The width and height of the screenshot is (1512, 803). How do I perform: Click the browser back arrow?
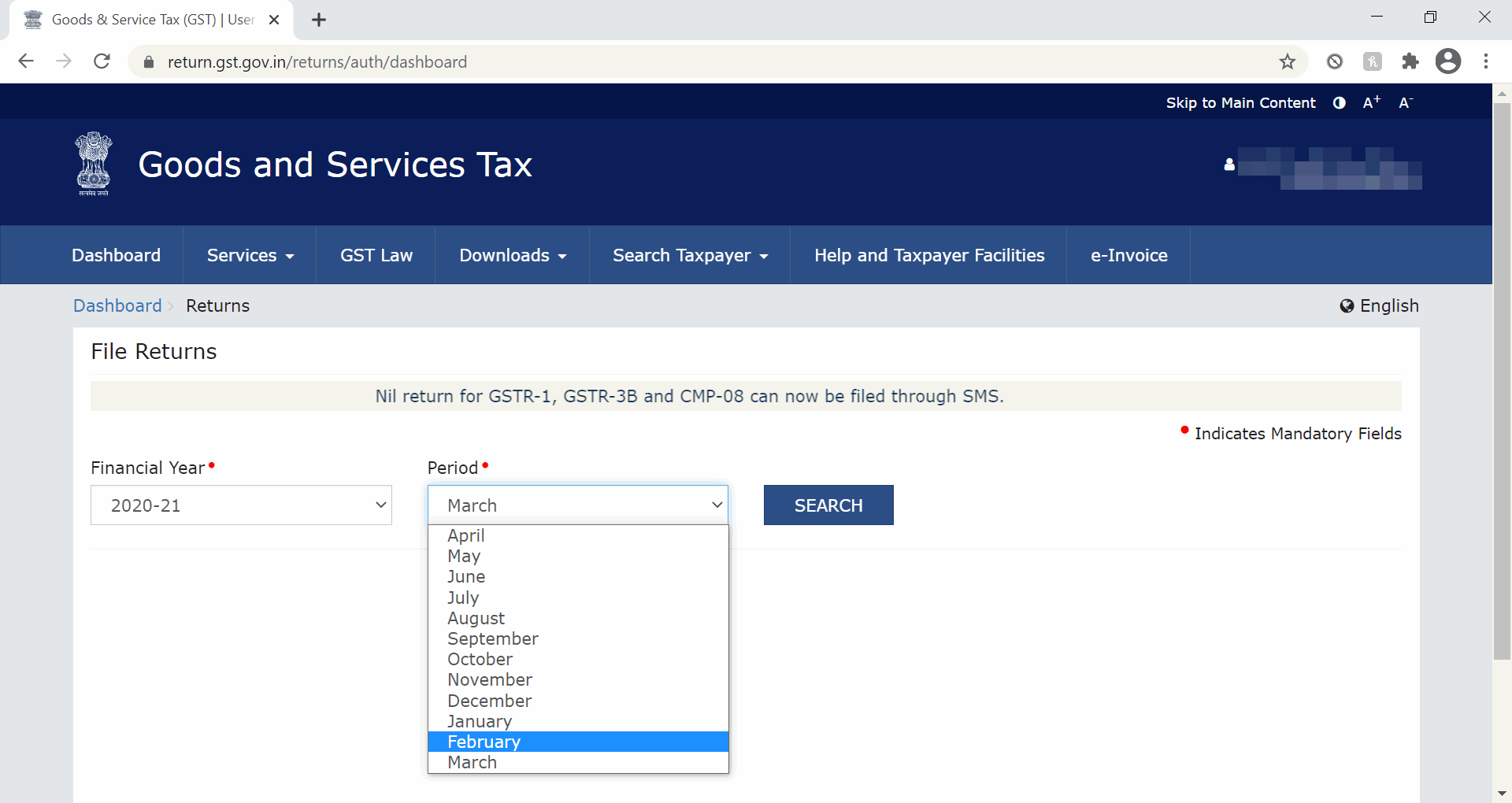pos(26,61)
